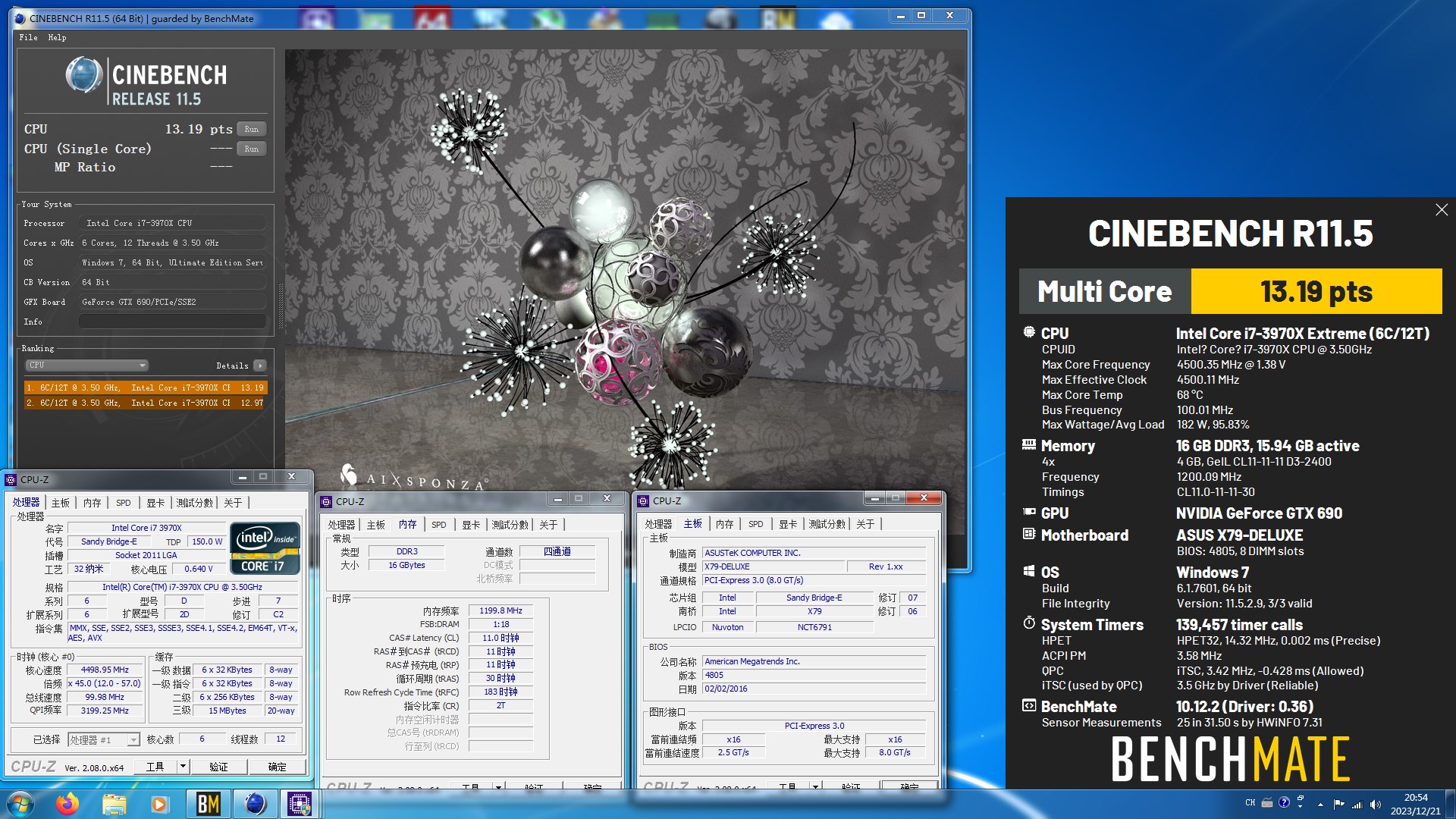Select ranking row 1 scoring 13.19

(x=145, y=388)
